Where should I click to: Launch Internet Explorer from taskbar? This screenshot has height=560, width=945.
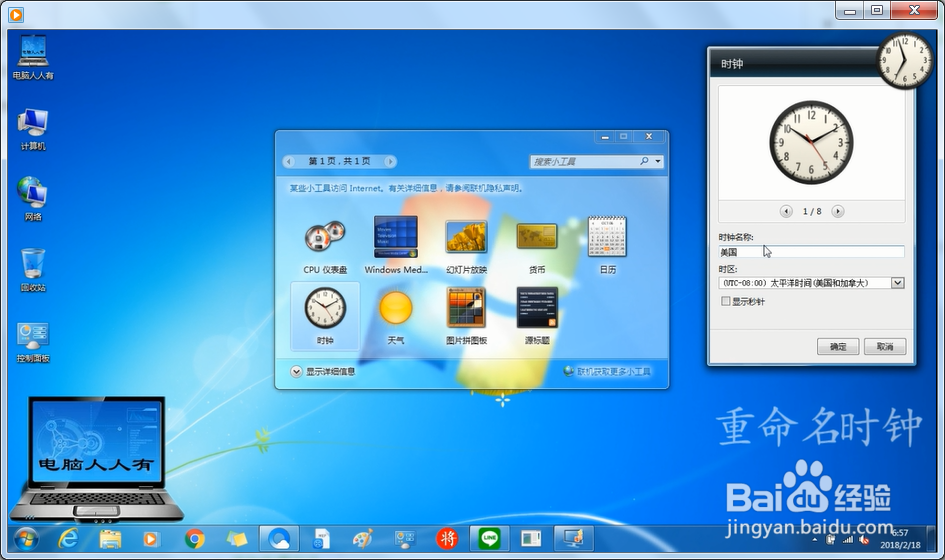(68, 539)
